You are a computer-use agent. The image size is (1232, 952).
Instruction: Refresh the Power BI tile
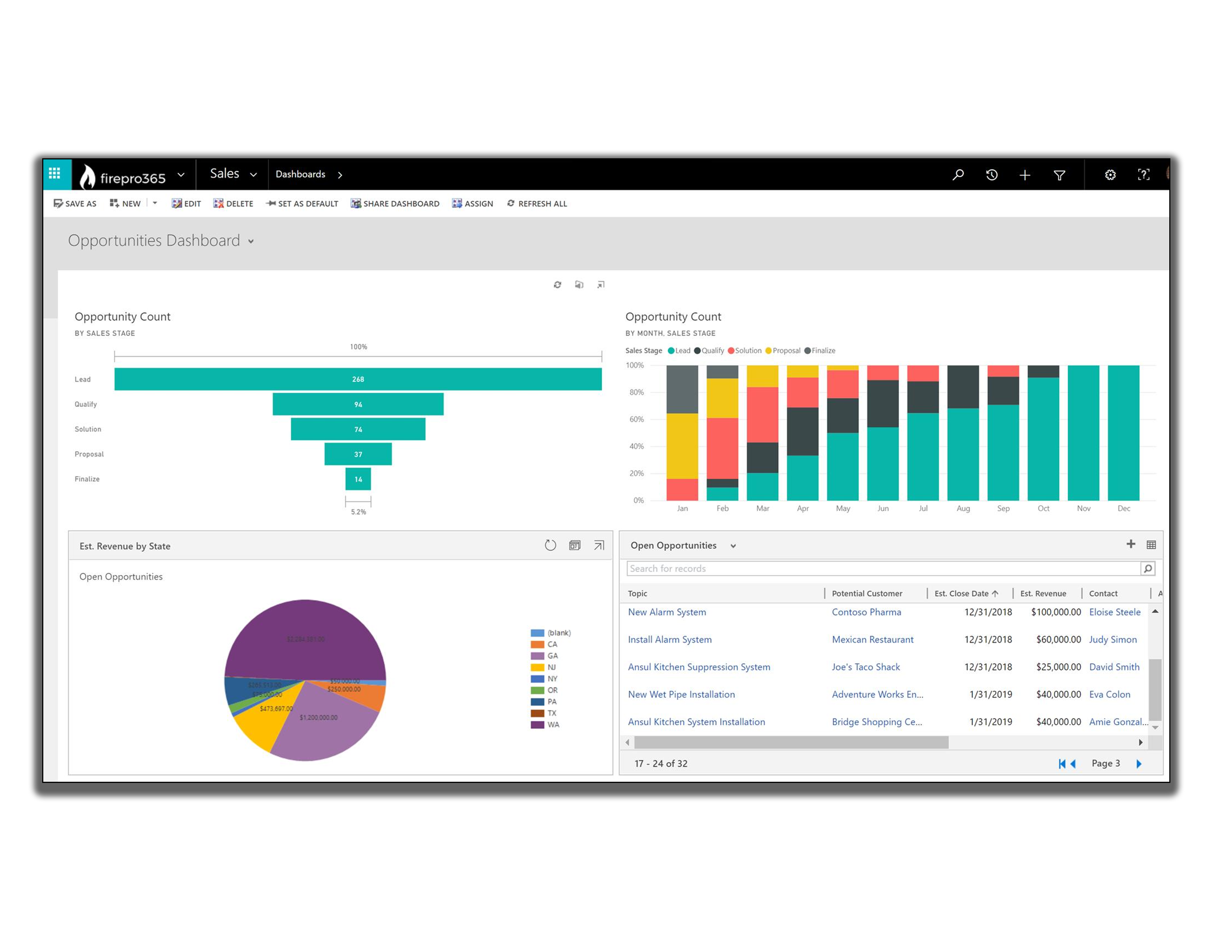[x=557, y=285]
